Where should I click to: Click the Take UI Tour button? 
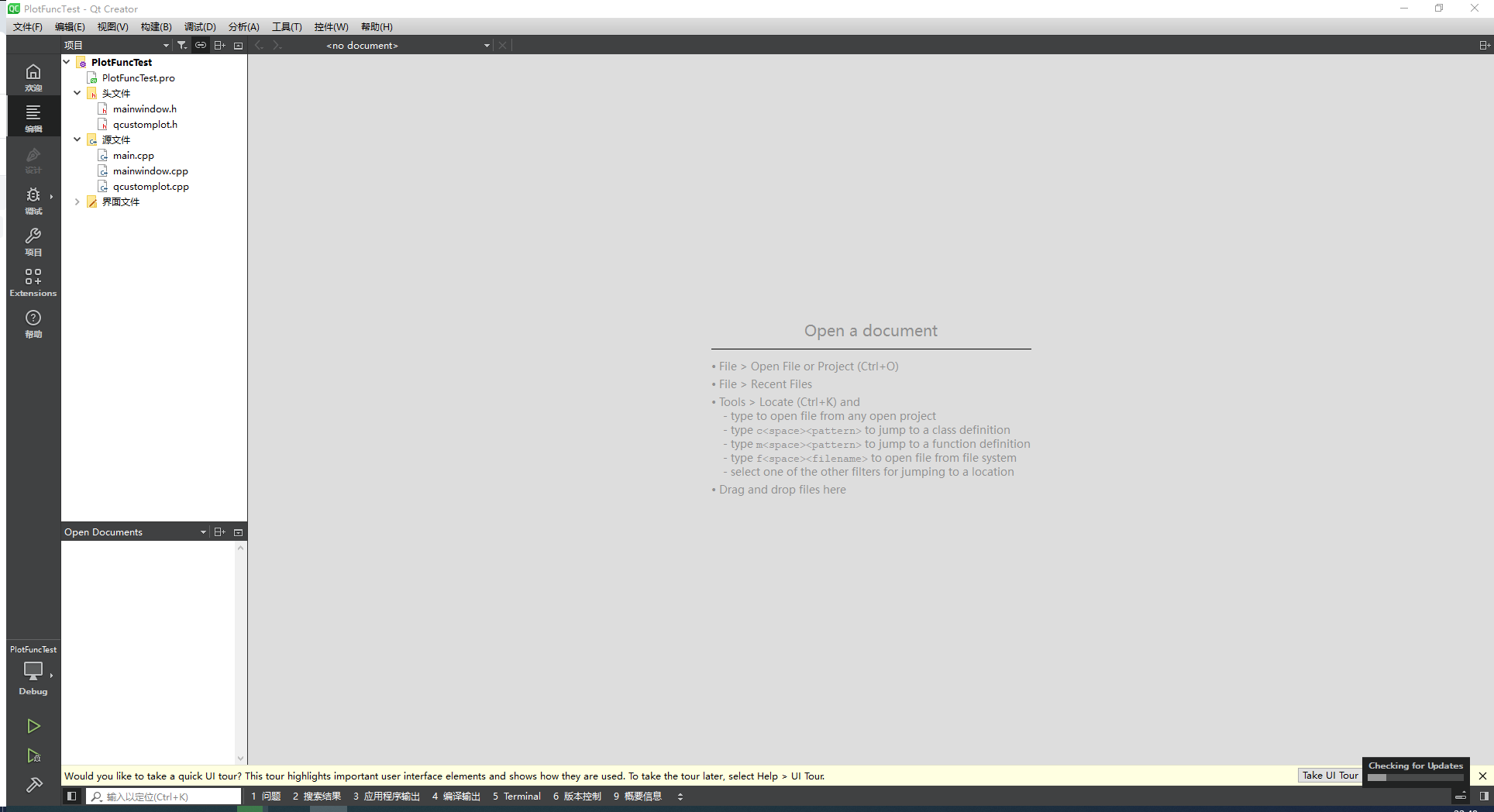click(1330, 775)
